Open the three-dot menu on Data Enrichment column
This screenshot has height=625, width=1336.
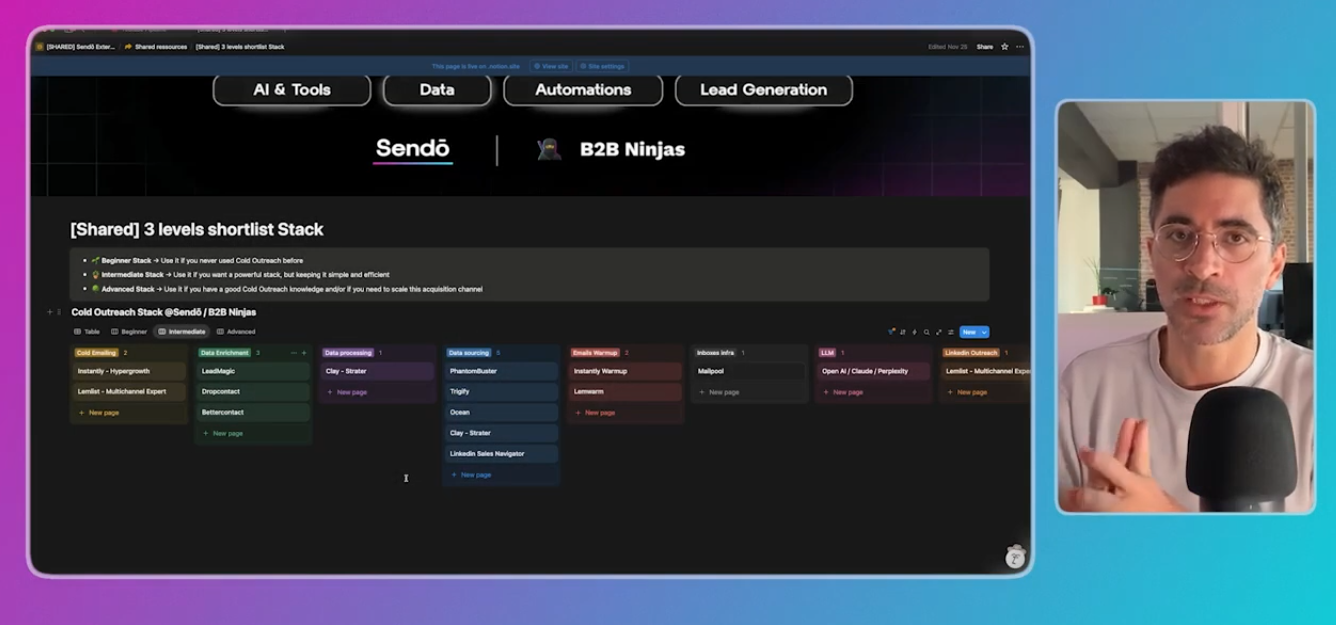tap(294, 353)
